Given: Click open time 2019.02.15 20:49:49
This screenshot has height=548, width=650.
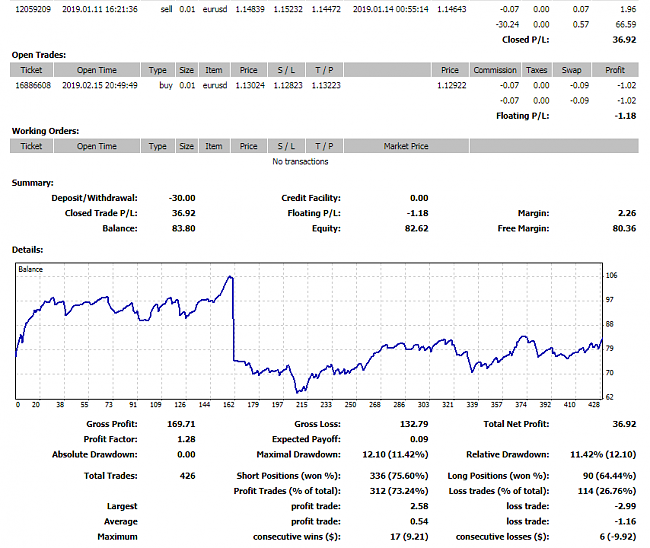Looking at the screenshot, I should click(x=99, y=85).
